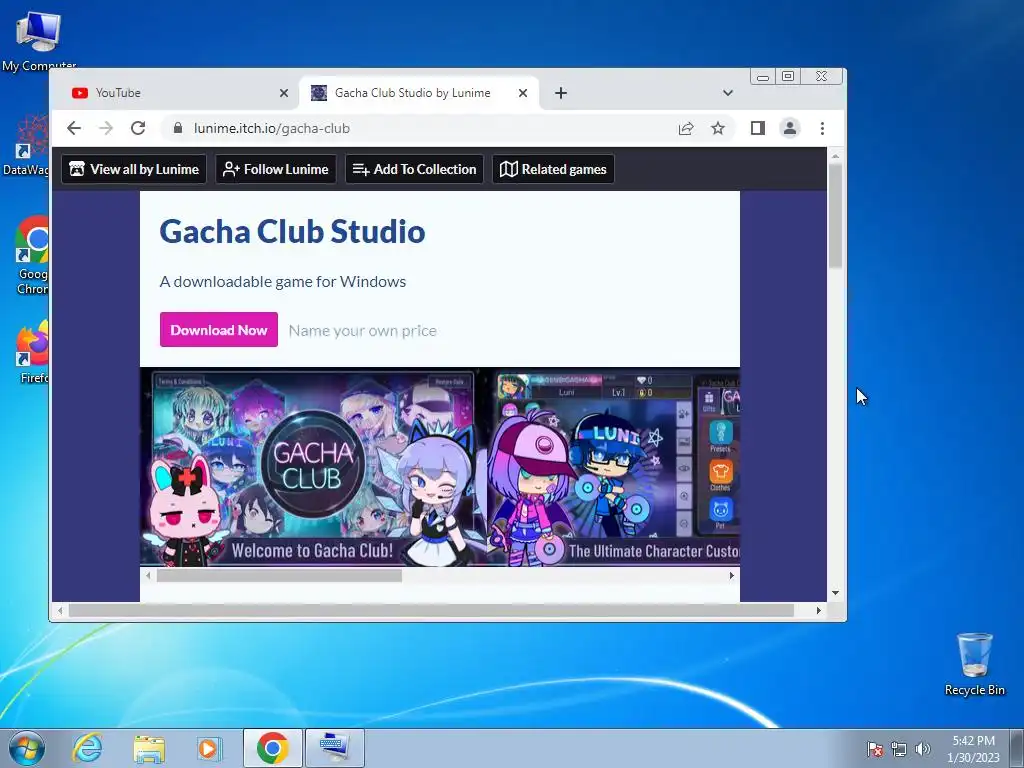Select the Firefox desktop shortcut

point(34,351)
